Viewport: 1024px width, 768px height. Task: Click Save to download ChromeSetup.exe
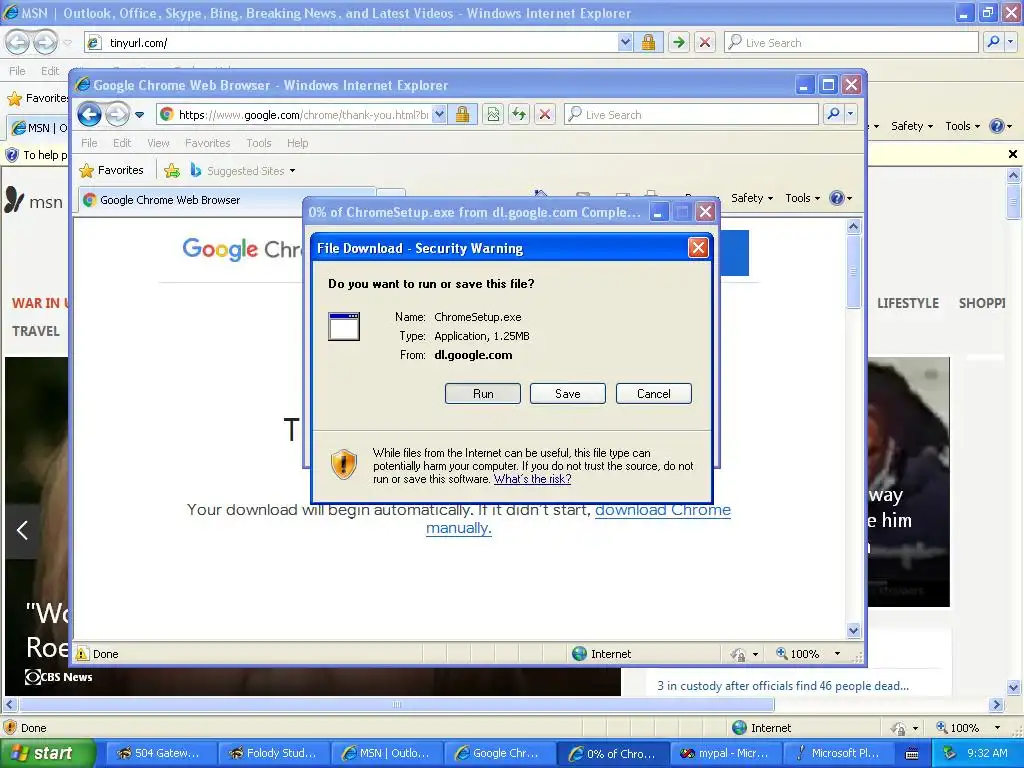click(x=568, y=394)
